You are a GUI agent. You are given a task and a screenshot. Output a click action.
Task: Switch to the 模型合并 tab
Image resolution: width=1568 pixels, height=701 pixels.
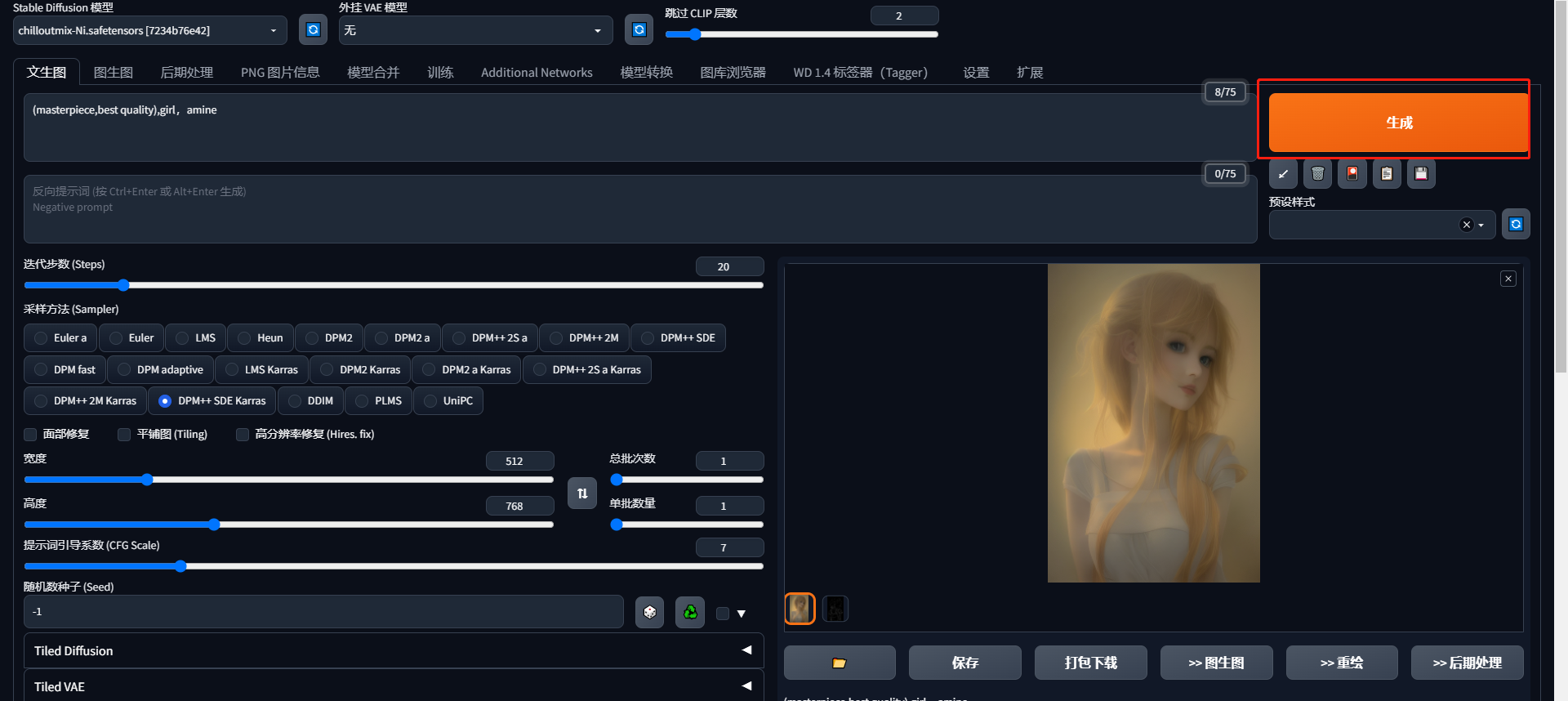(x=373, y=72)
